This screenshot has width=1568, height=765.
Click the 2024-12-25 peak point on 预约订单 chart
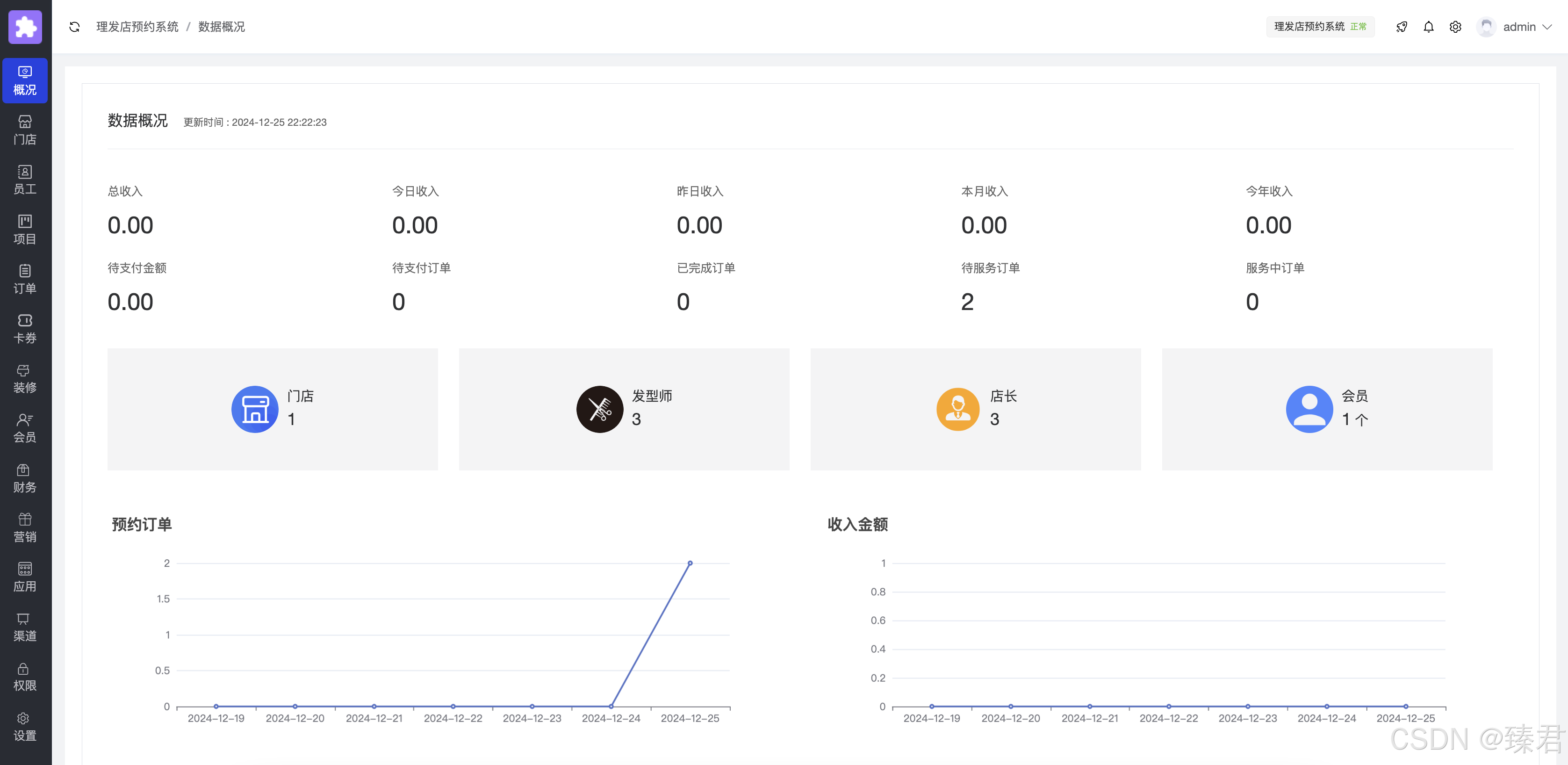[690, 563]
